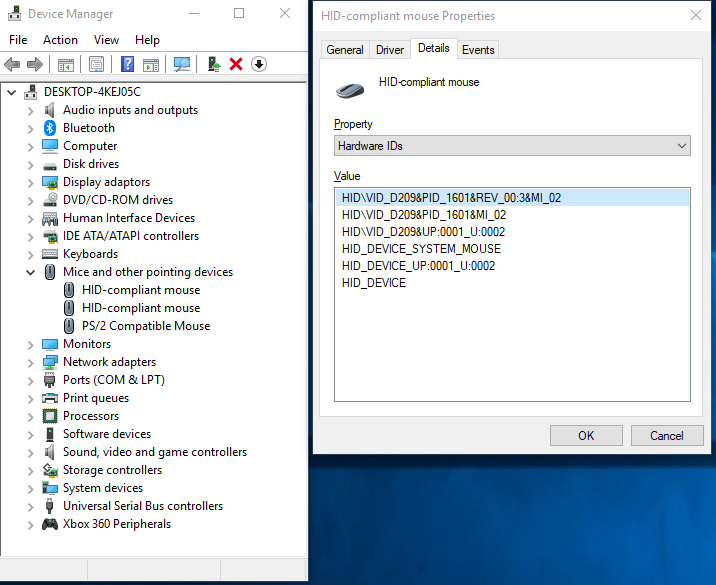Expand the Disk drives node

tap(31, 165)
